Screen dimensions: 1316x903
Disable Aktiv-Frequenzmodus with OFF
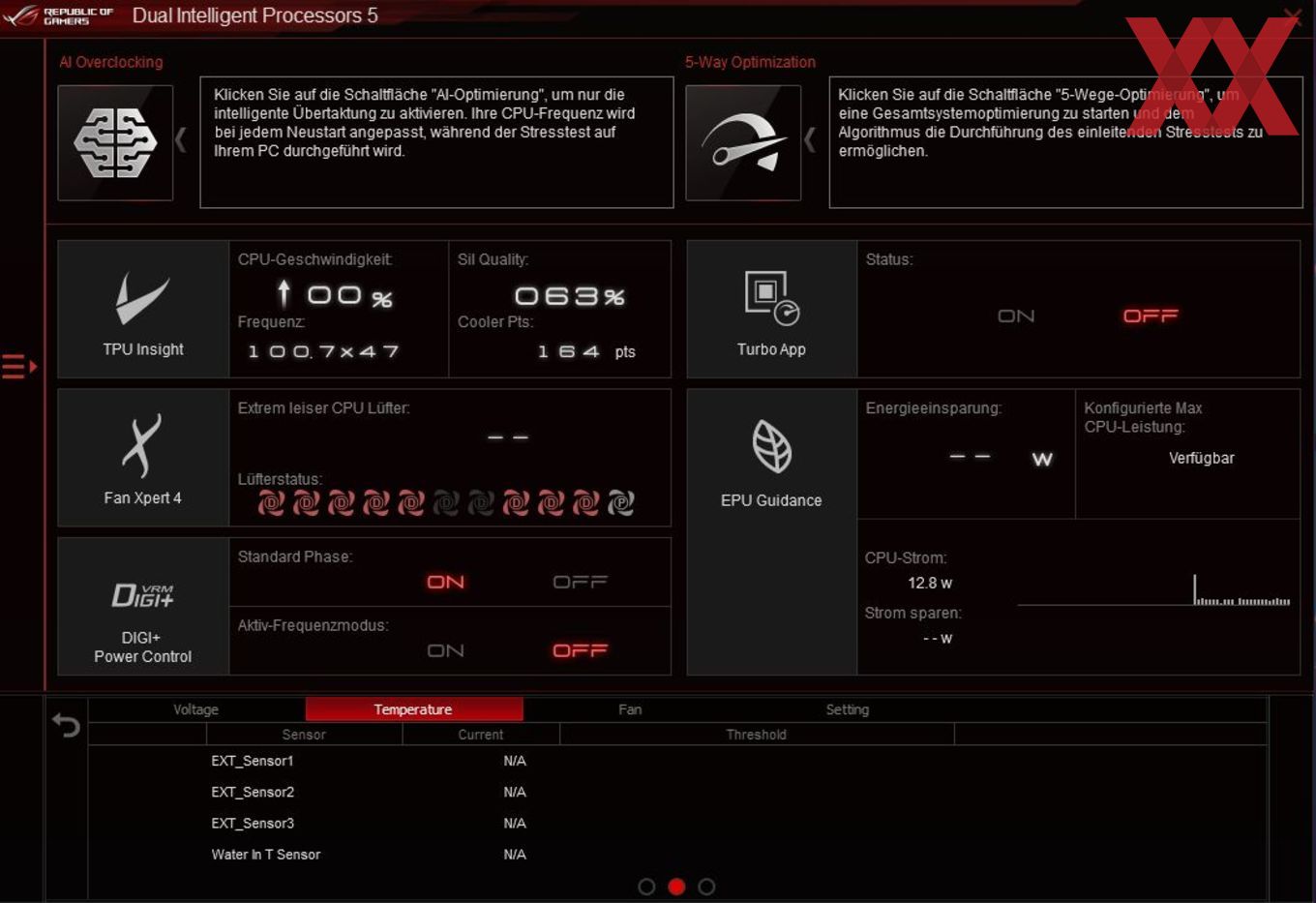point(580,650)
